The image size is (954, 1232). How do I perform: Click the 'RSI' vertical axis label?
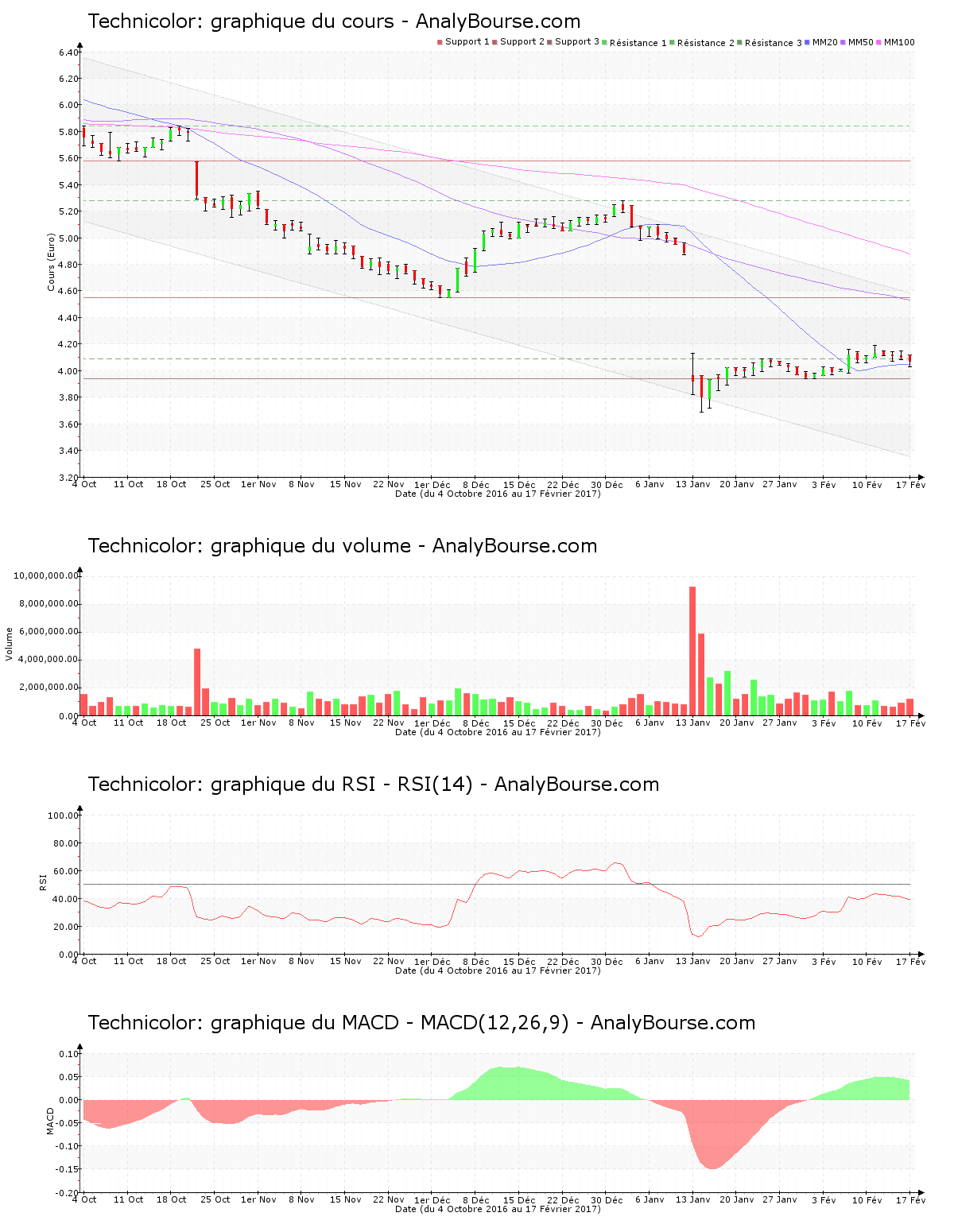pyautogui.click(x=43, y=881)
